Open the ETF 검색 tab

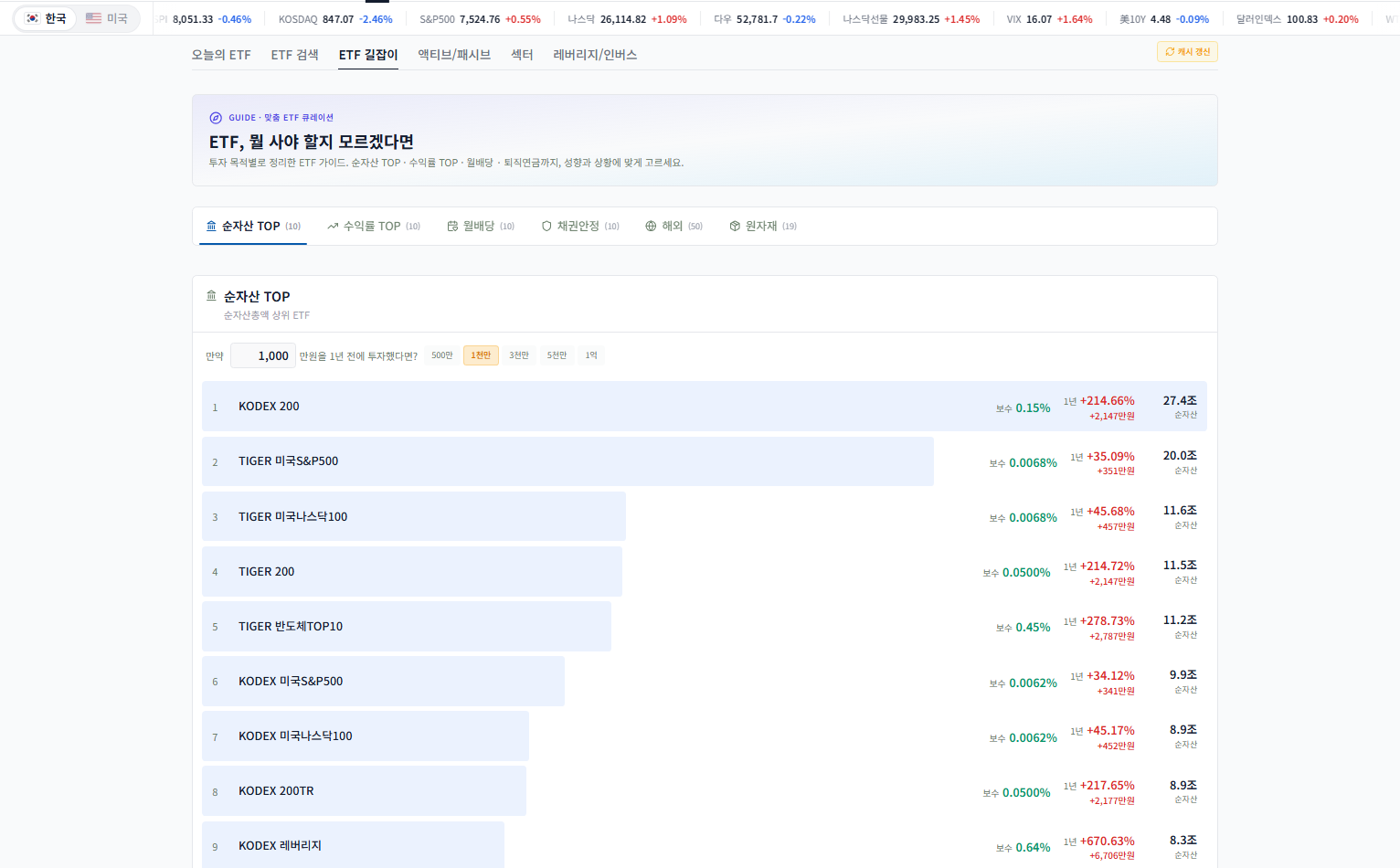click(x=294, y=55)
